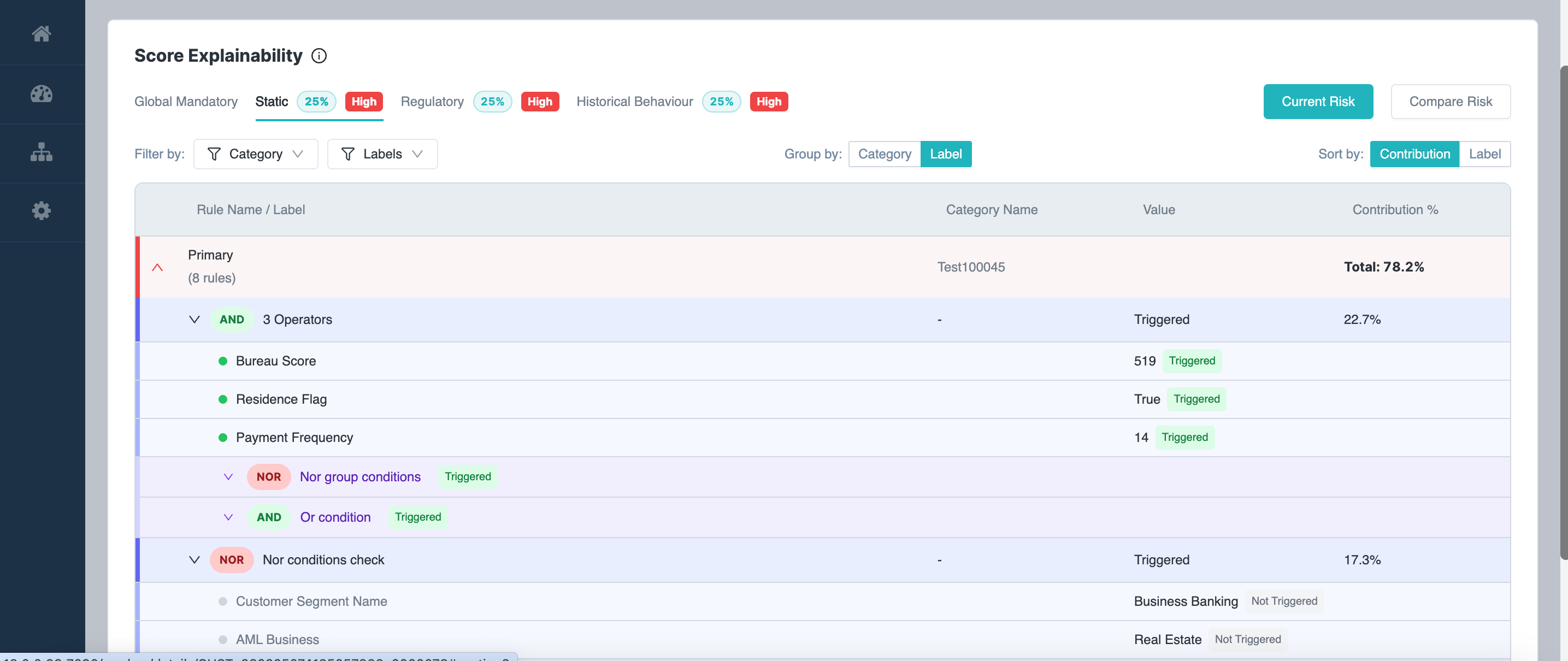Image resolution: width=1568 pixels, height=661 pixels.
Task: Click the Score Explainability info icon
Action: (319, 56)
